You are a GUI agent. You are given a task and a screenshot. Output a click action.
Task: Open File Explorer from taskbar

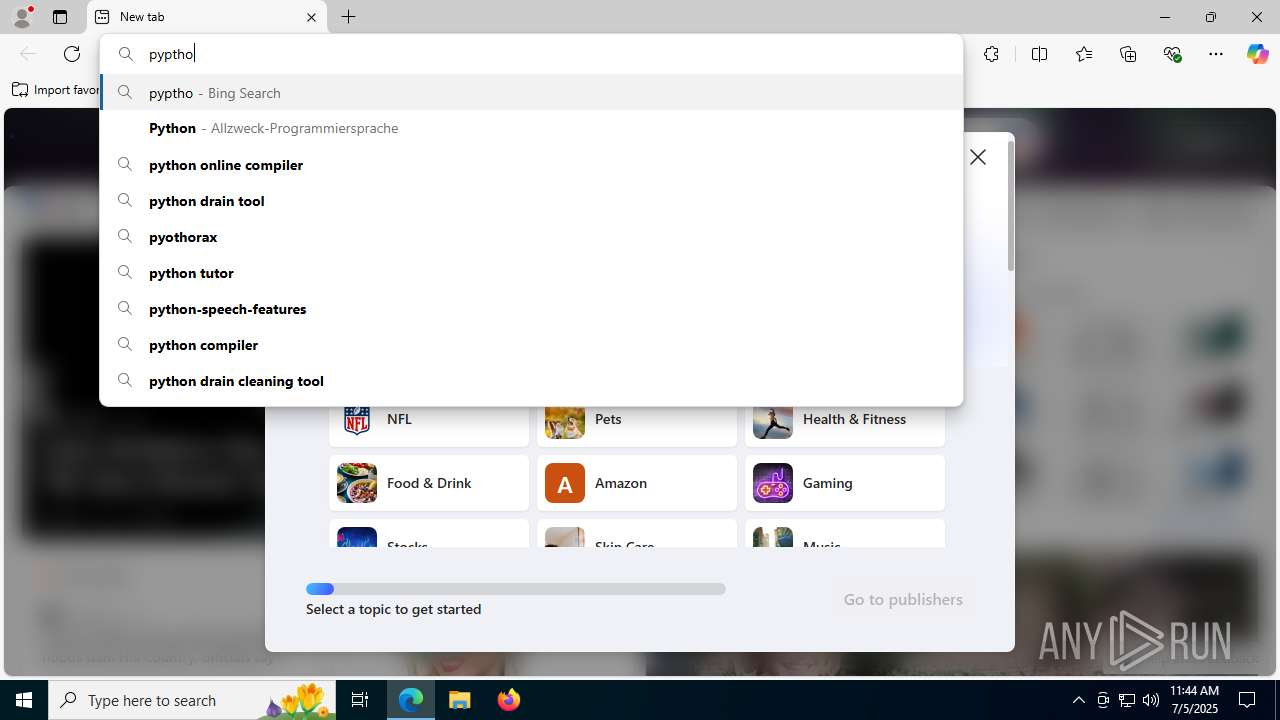pos(460,700)
